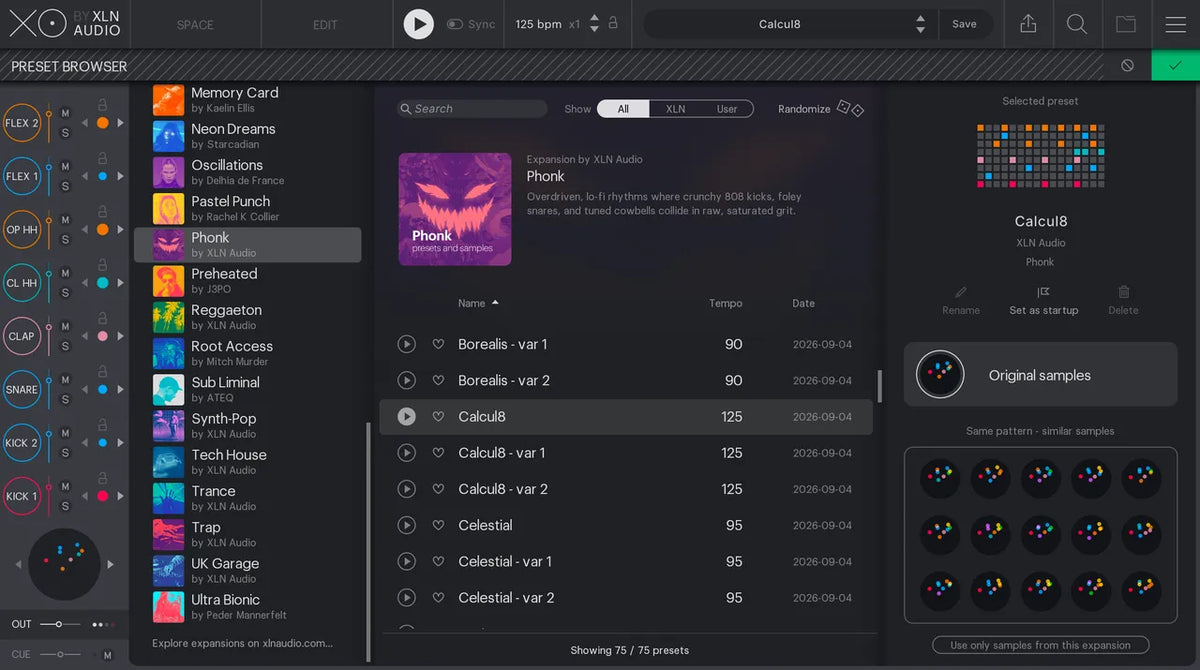Solo the FLEX 1 channel

(x=65, y=186)
